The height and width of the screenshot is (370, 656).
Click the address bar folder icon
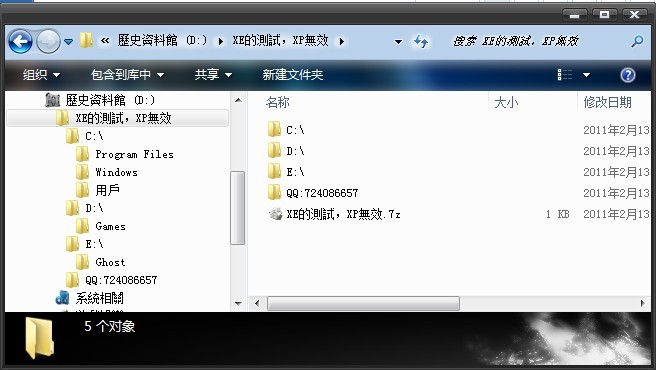86,40
